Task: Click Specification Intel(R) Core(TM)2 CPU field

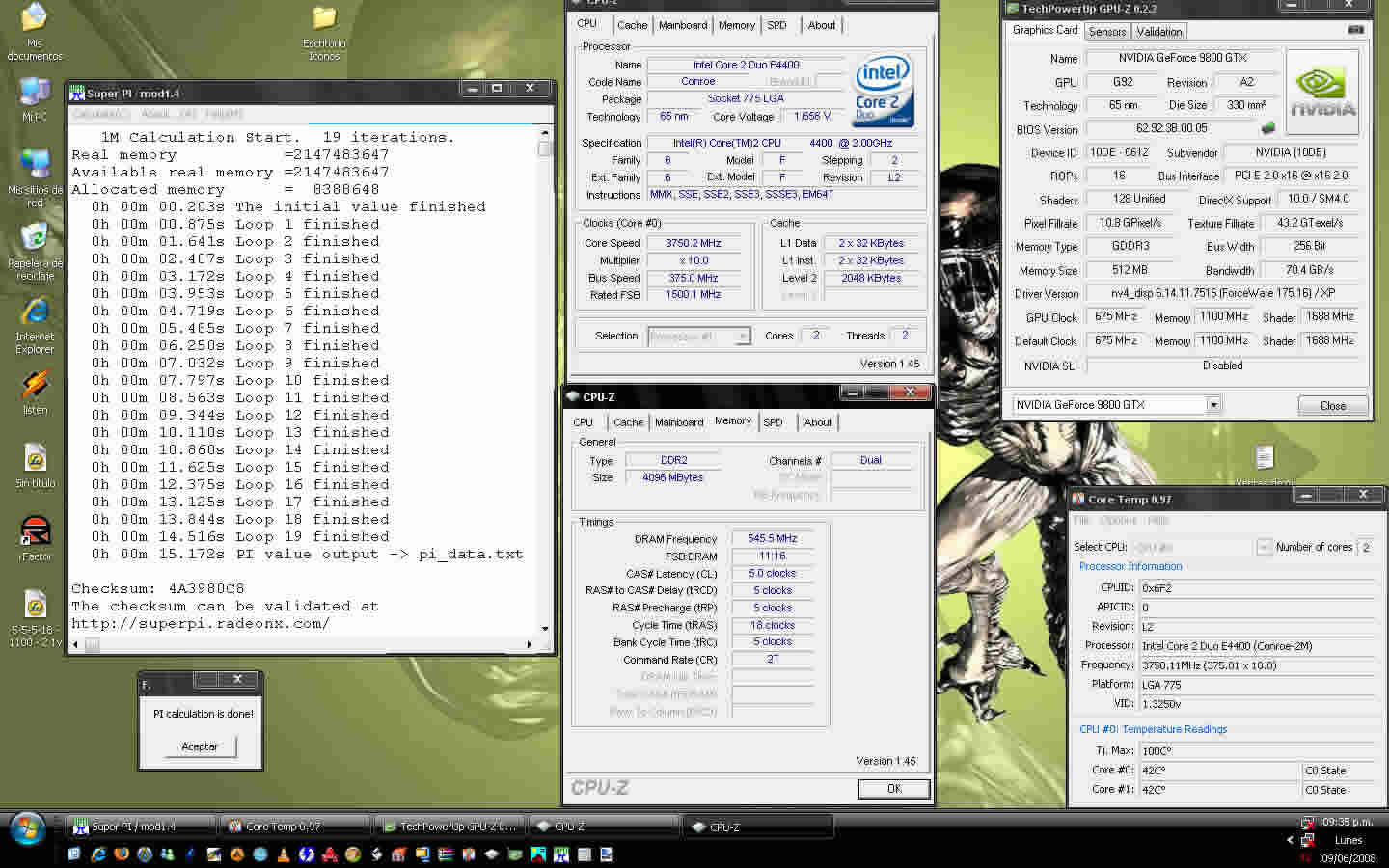Action: pyautogui.click(x=782, y=143)
